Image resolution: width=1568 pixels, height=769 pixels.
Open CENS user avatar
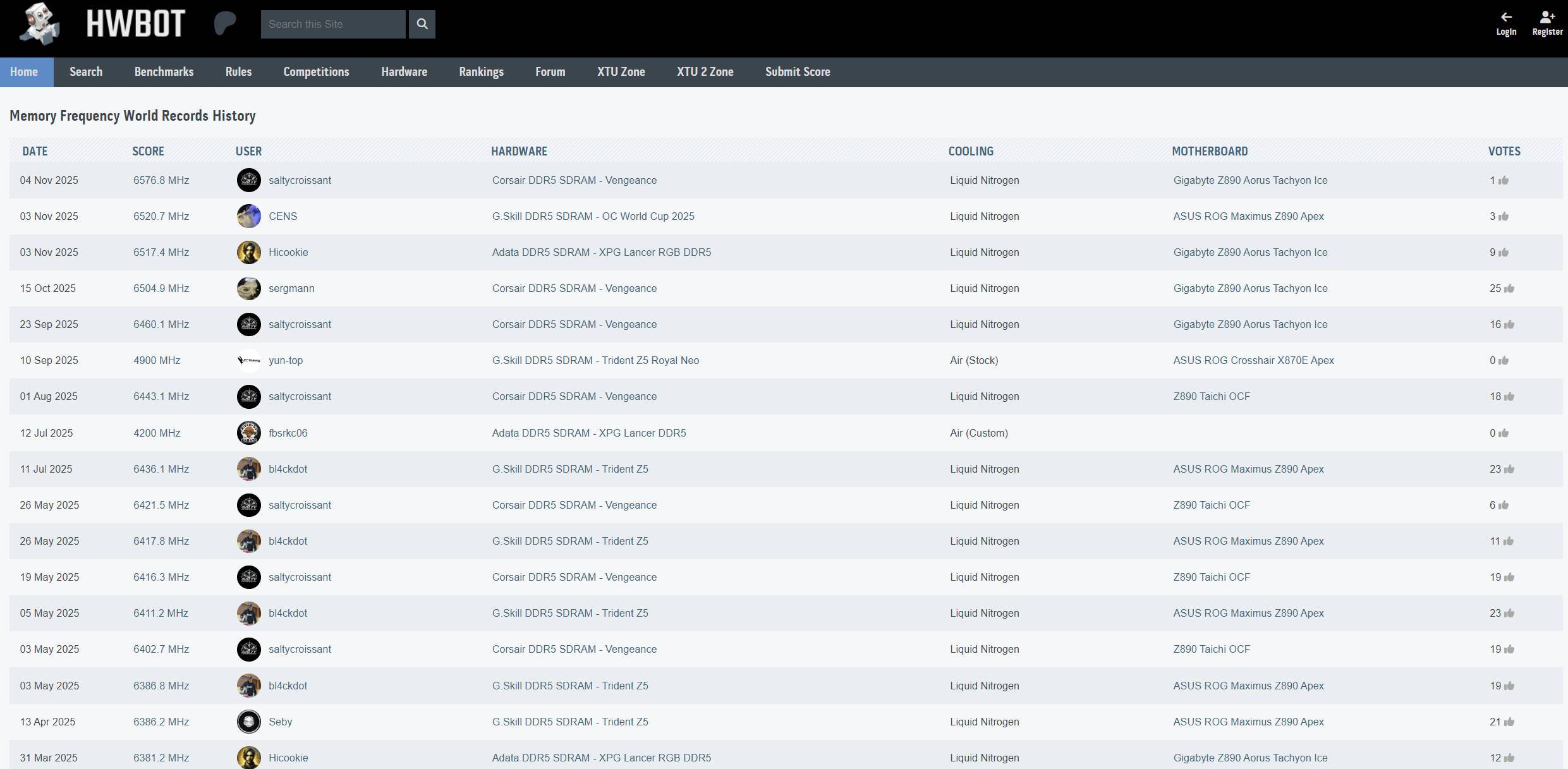pos(248,216)
